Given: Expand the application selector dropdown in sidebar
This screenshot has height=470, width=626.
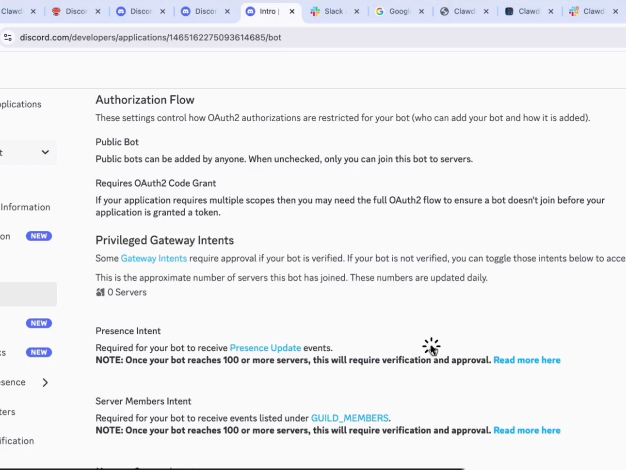Looking at the screenshot, I should pyautogui.click(x=45, y=152).
